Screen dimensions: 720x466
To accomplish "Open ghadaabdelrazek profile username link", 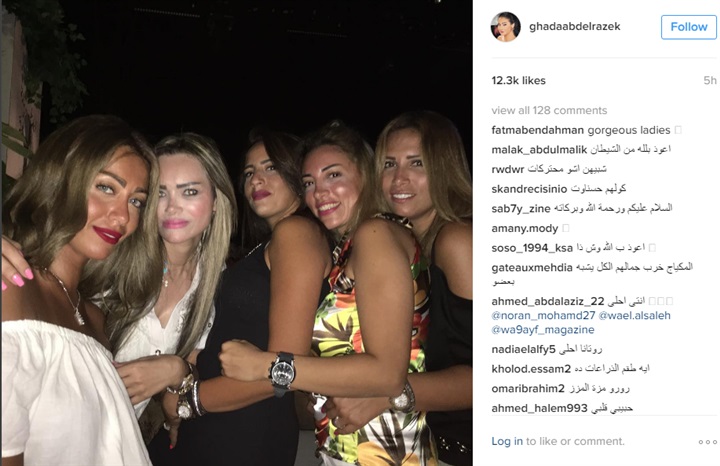I will pos(574,27).
